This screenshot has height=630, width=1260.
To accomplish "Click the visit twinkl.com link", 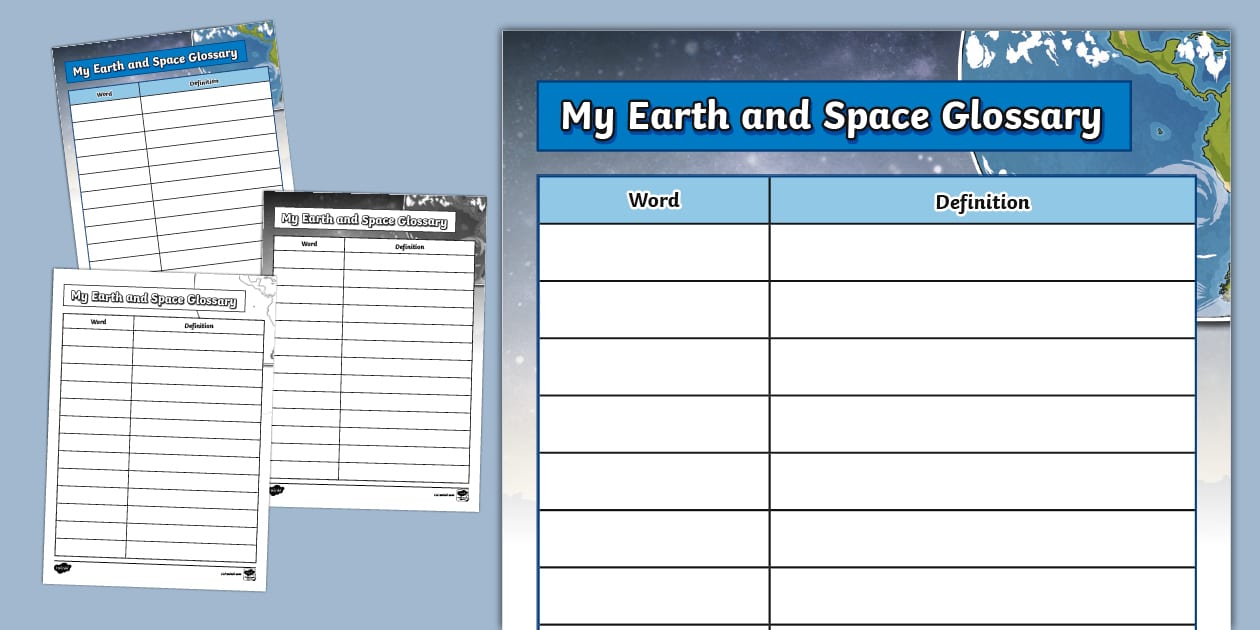I will coord(229,574).
